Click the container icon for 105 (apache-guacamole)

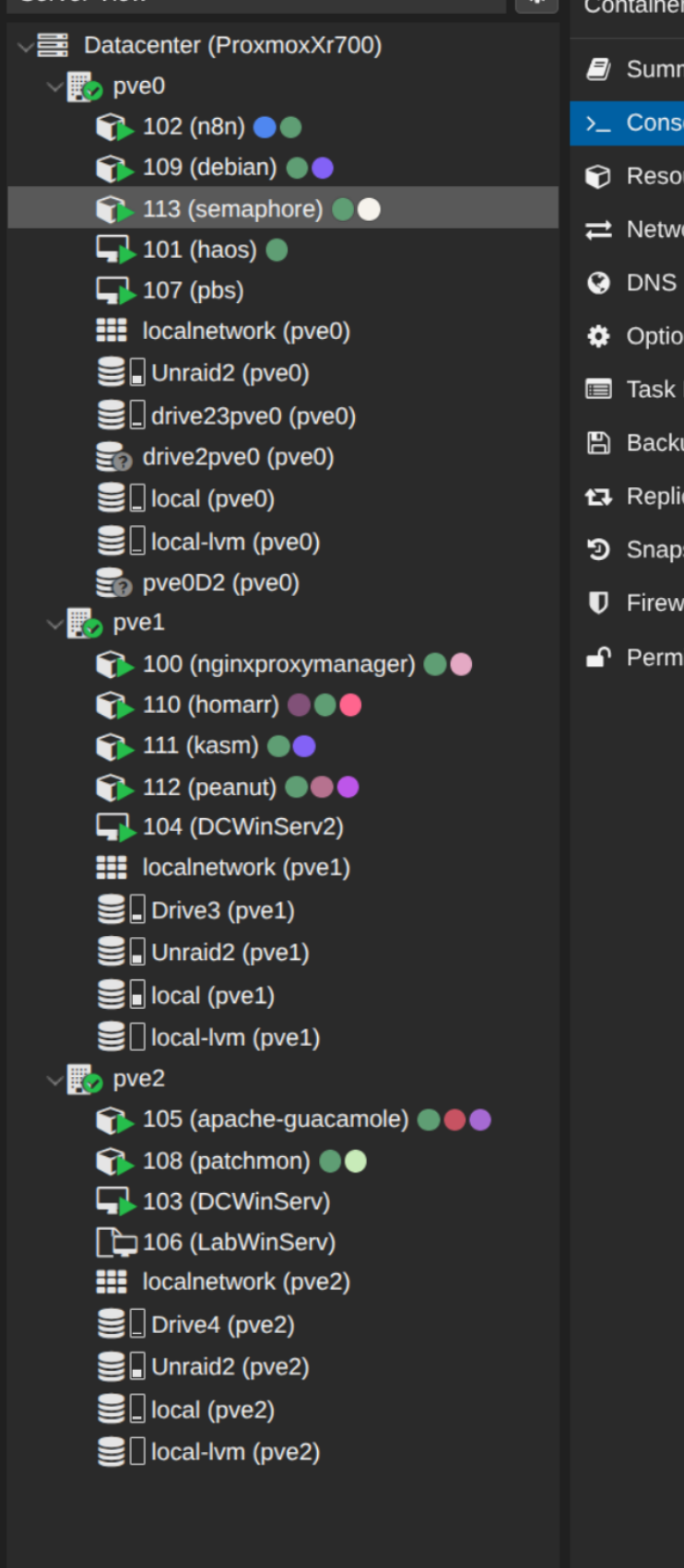114,1119
